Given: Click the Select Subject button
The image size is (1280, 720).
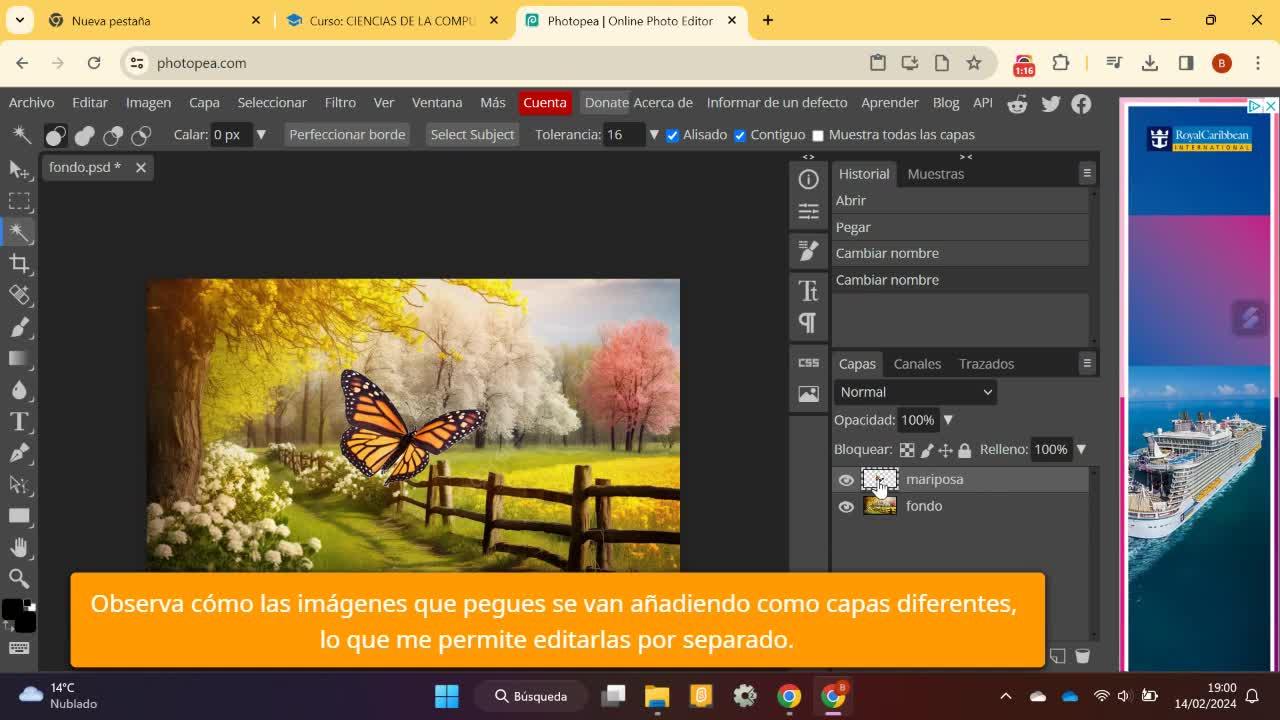Looking at the screenshot, I should pyautogui.click(x=472, y=135).
